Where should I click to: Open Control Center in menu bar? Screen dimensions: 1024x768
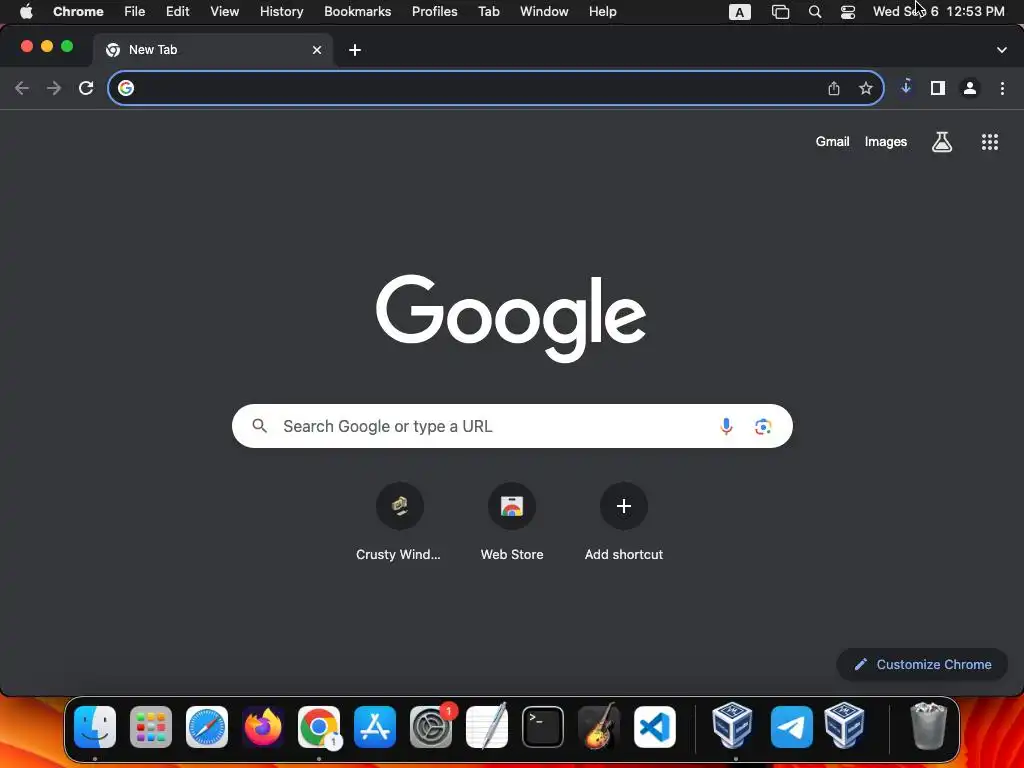pyautogui.click(x=848, y=12)
